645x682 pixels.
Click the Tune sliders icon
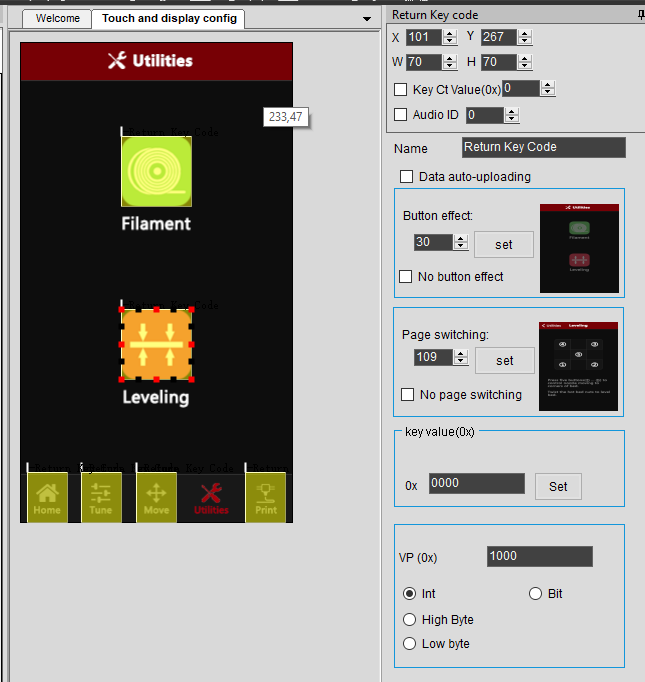(x=101, y=498)
